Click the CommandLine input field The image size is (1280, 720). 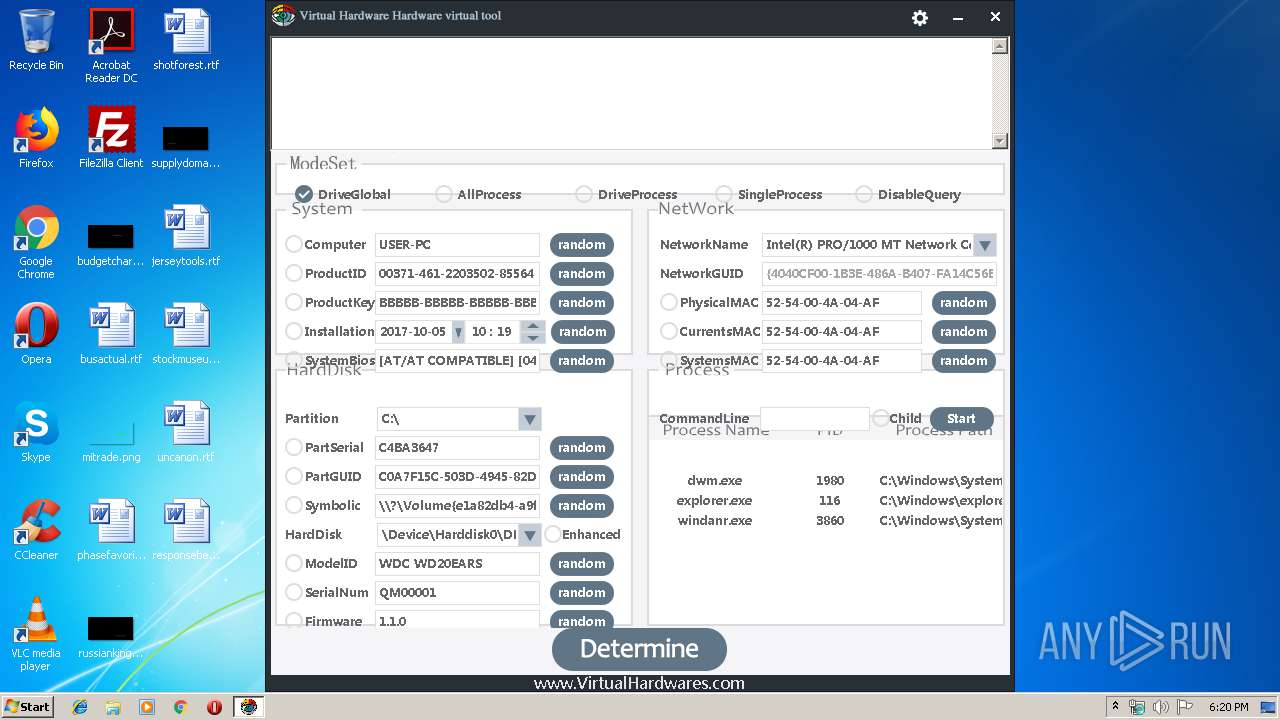815,419
